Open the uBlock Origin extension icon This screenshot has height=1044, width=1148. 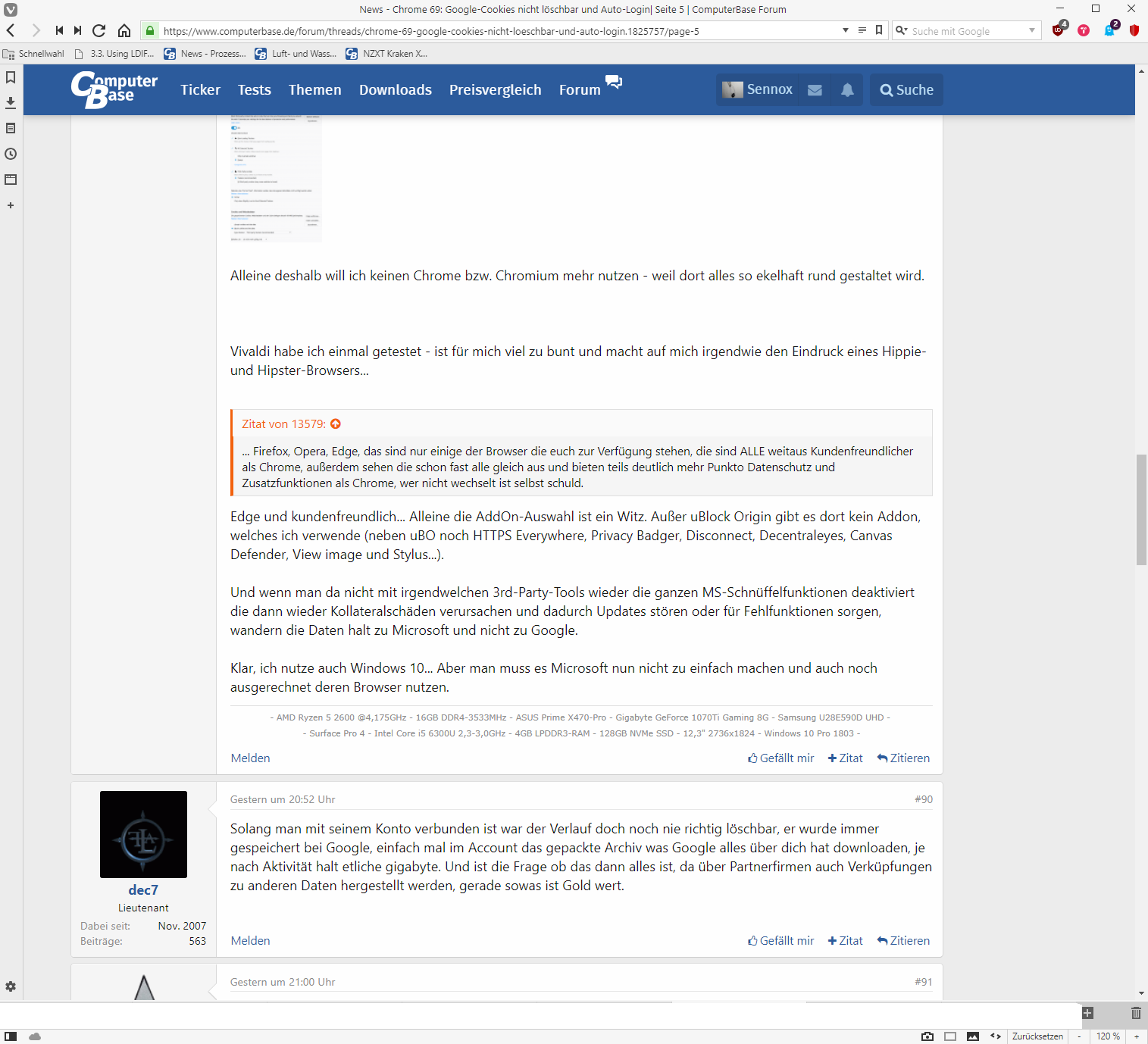tap(1059, 30)
